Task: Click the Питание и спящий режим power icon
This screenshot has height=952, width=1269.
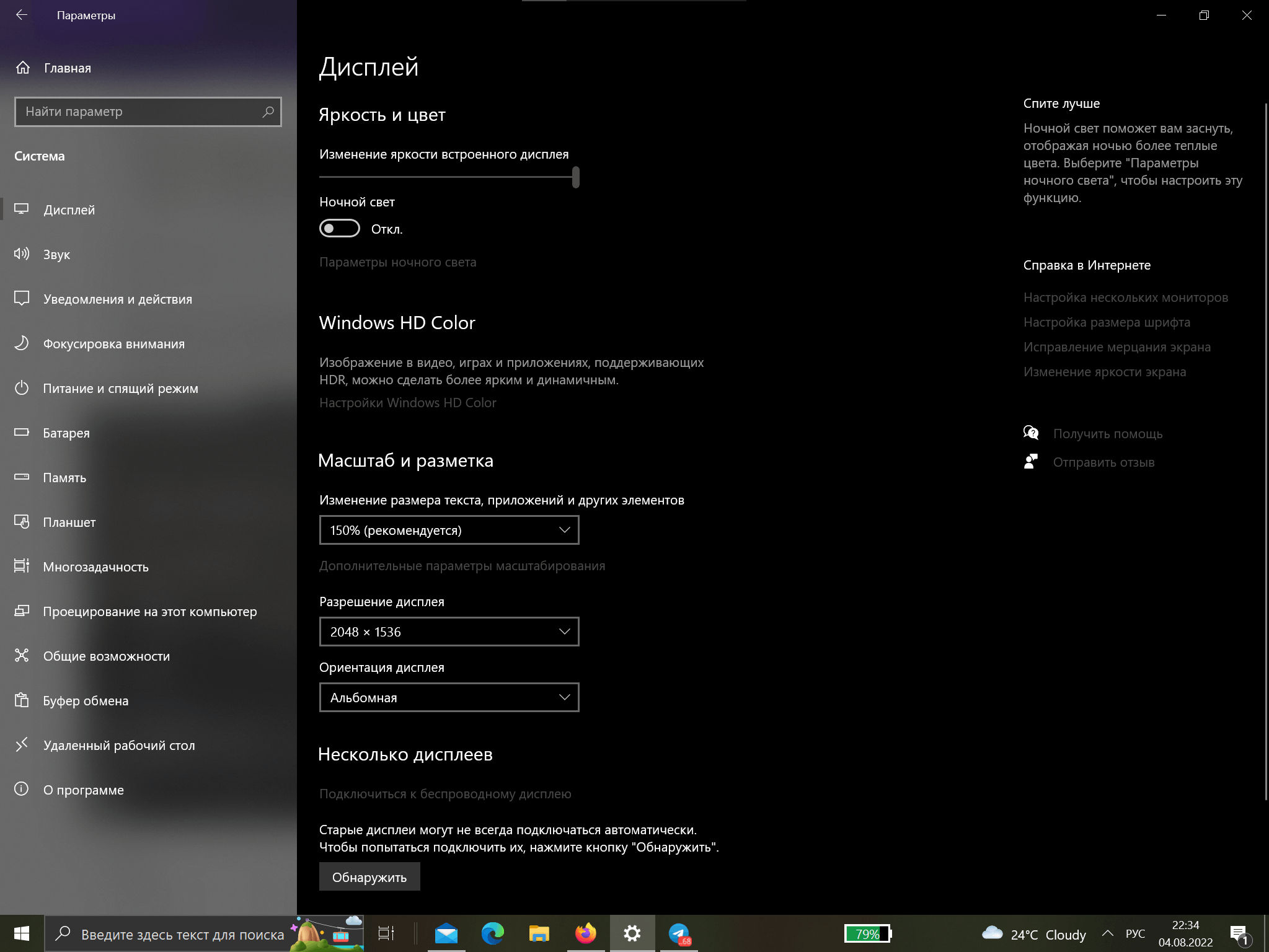Action: pyautogui.click(x=22, y=388)
